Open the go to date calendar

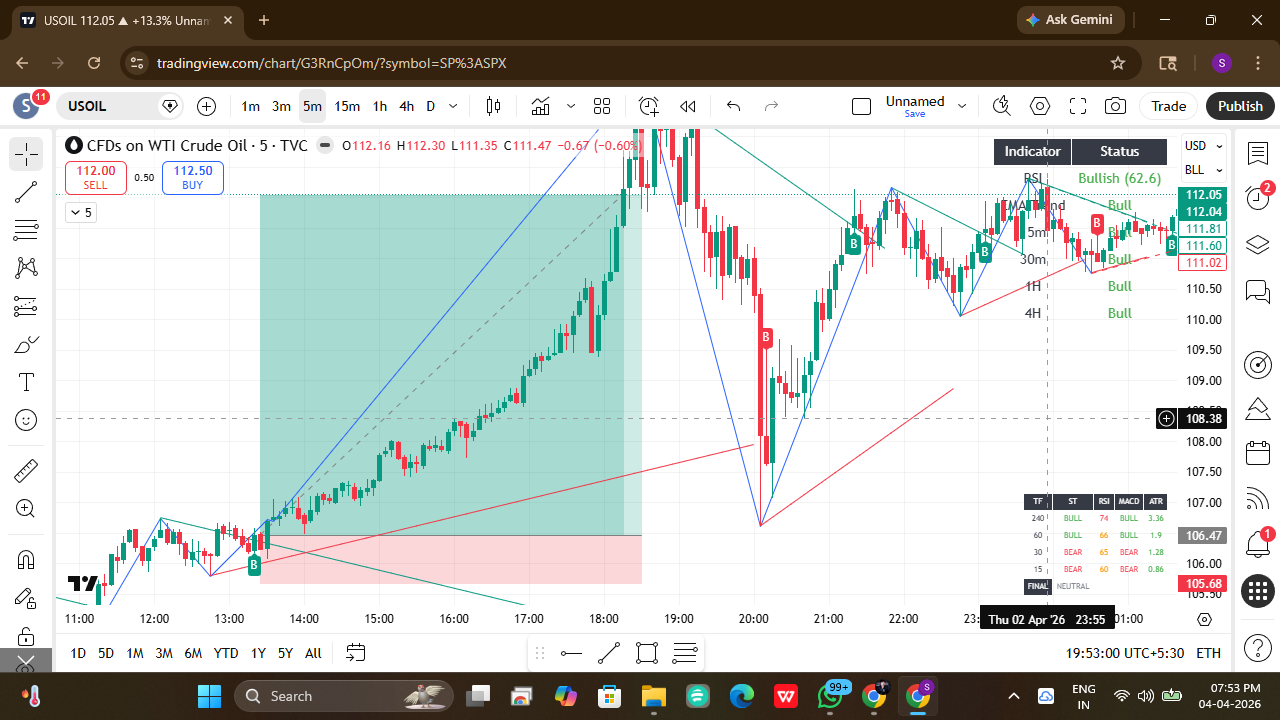[356, 653]
